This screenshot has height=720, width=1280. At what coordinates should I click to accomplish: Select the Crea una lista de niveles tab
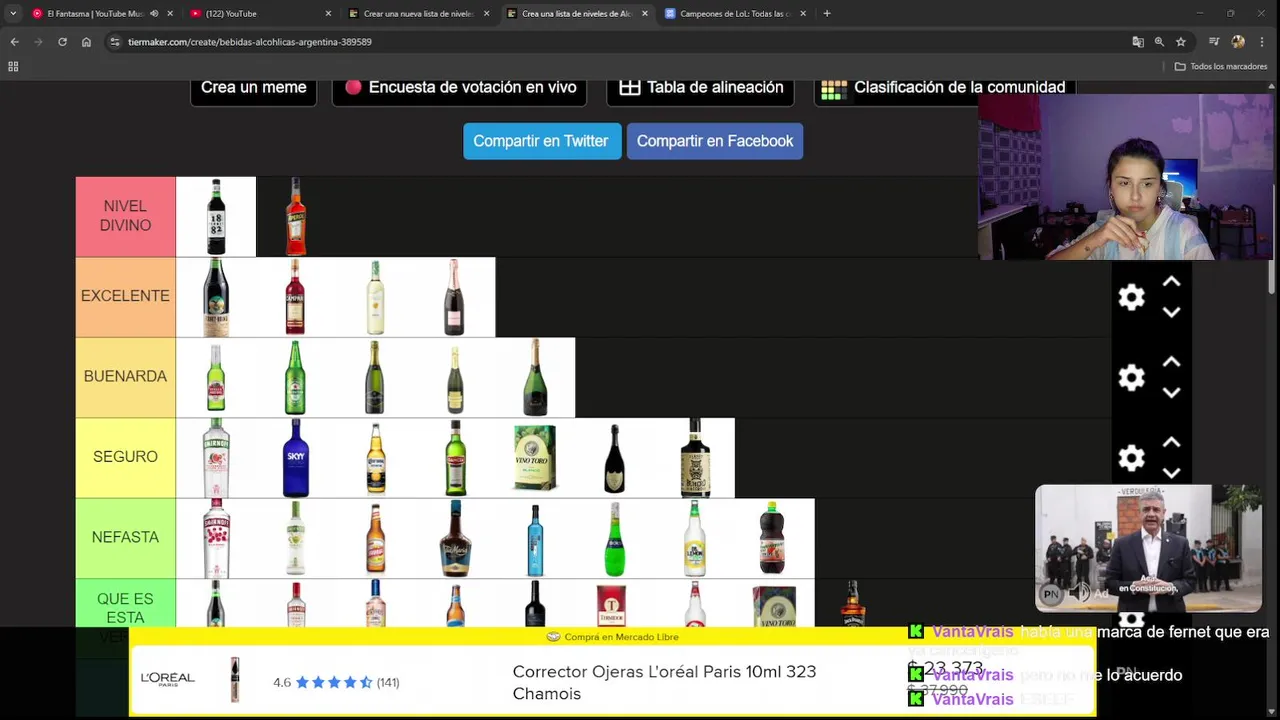(576, 13)
